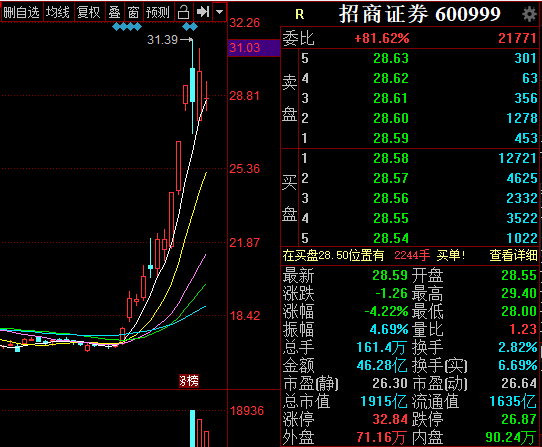Select sell level 2 price 28.60

point(391,118)
